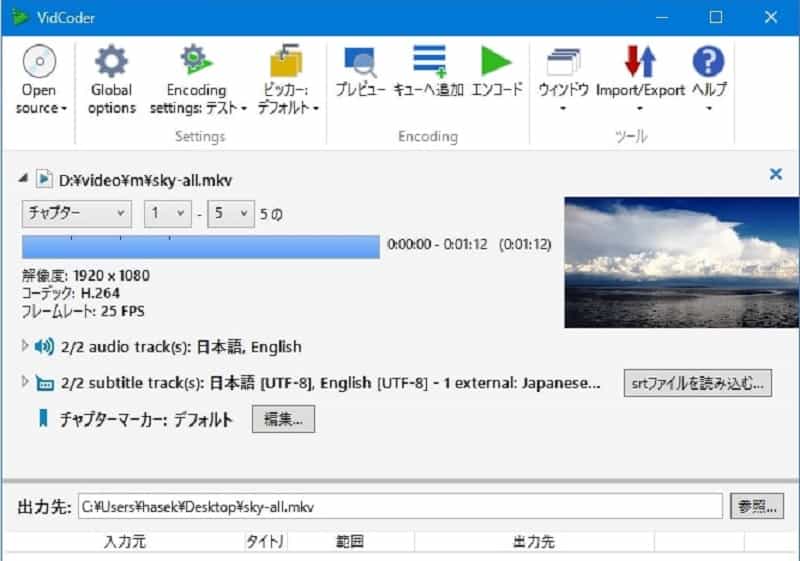This screenshot has width=800, height=561.
Task: Click the 出力先 column header in queue
Action: 534,541
